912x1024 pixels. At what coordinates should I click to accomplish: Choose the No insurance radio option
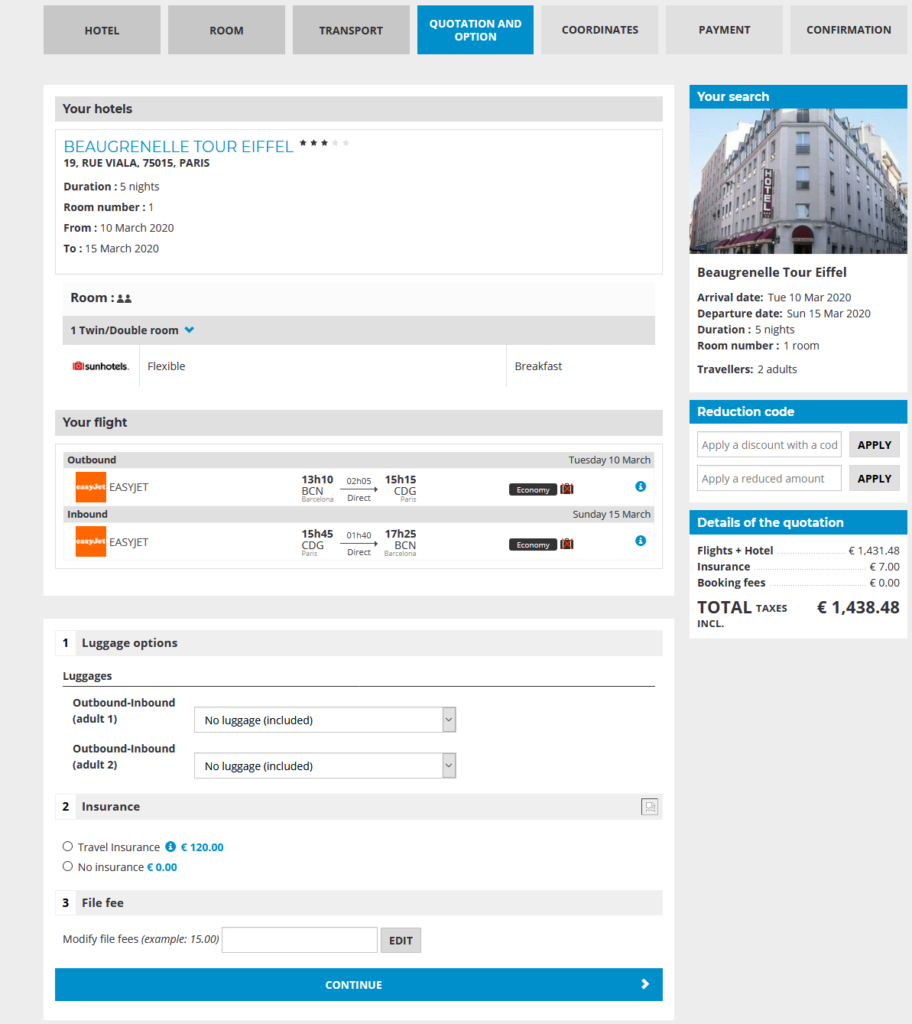point(68,867)
